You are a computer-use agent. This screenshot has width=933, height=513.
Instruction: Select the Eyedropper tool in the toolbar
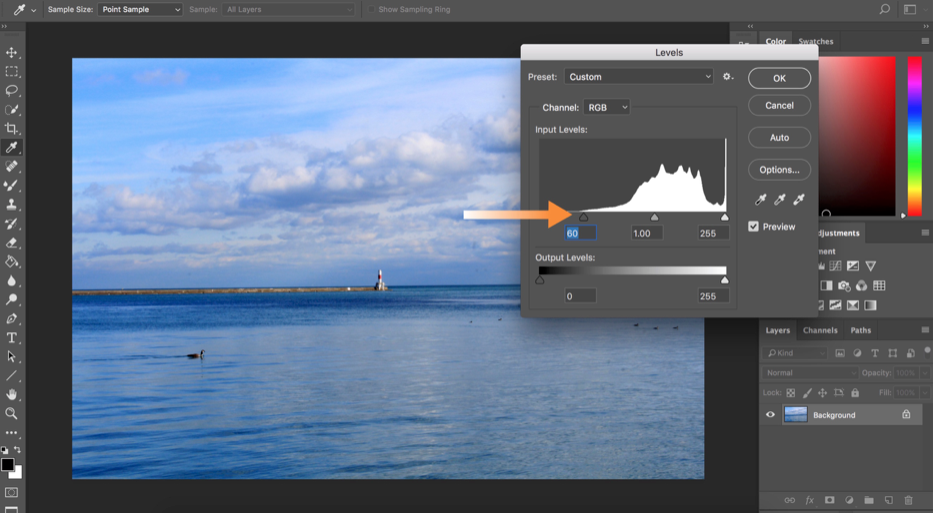click(x=11, y=148)
